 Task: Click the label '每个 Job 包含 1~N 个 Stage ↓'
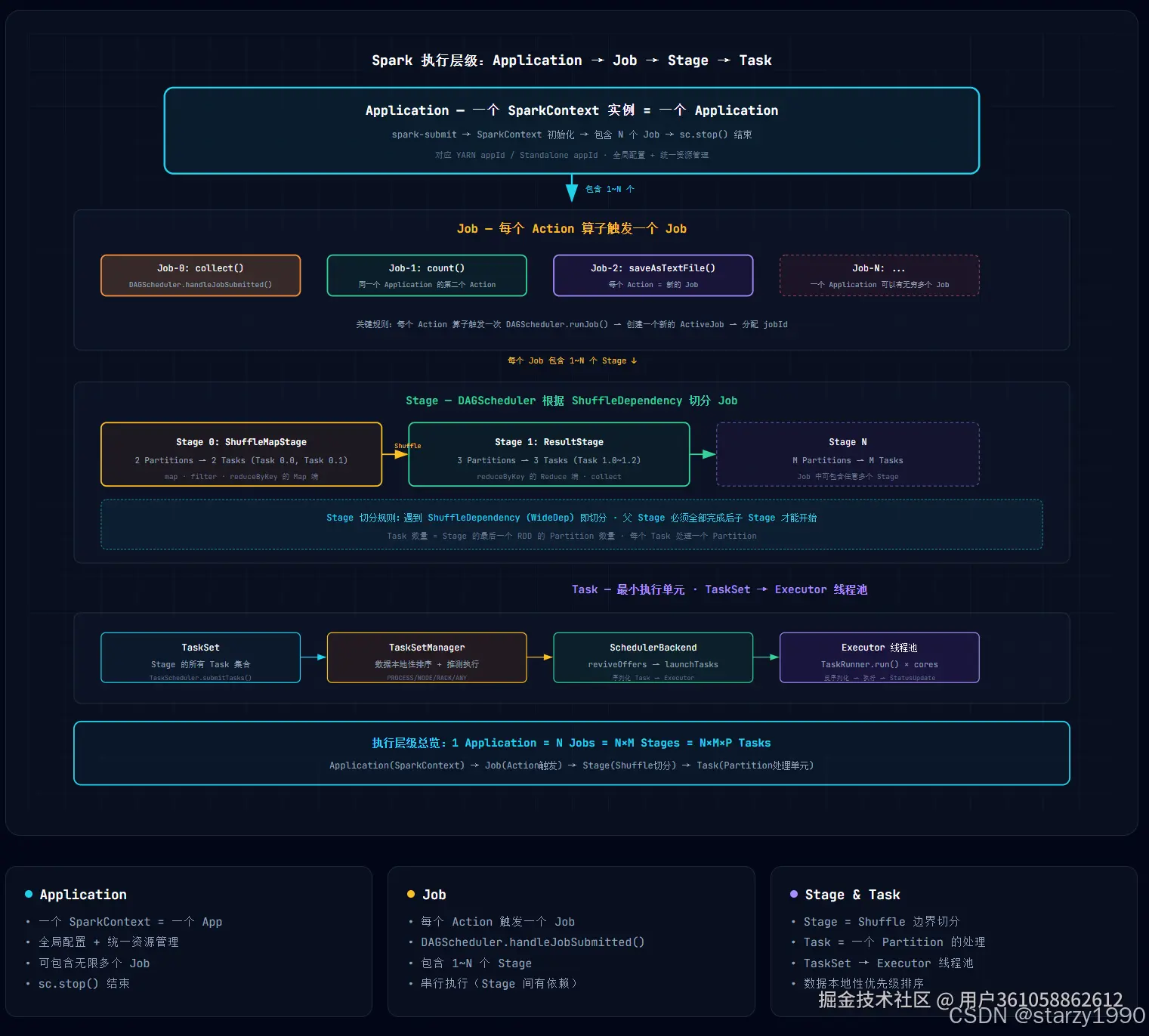coord(572,360)
